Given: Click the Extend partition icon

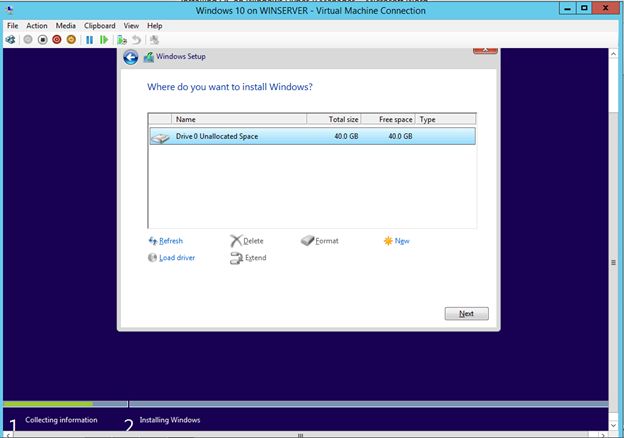Looking at the screenshot, I should click(x=236, y=258).
